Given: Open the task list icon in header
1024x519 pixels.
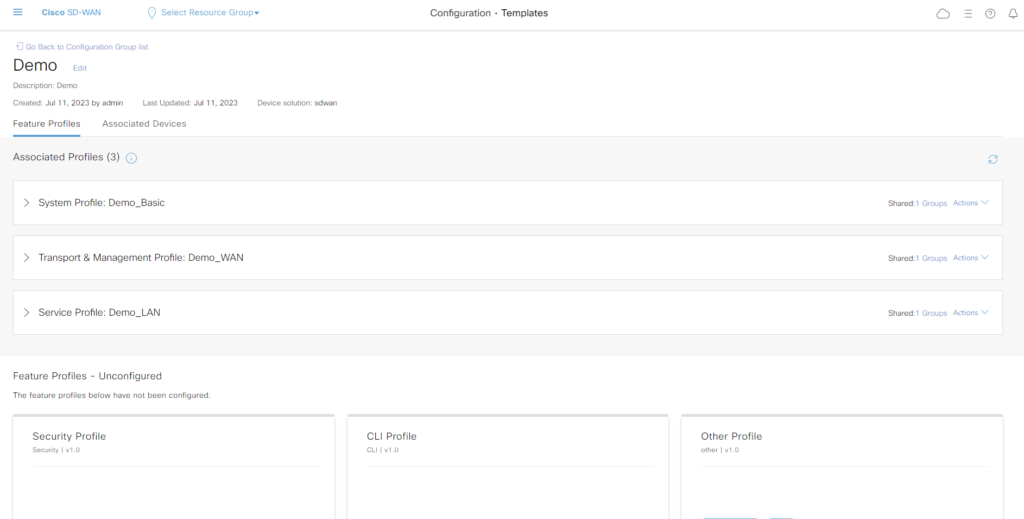Looking at the screenshot, I should (967, 14).
